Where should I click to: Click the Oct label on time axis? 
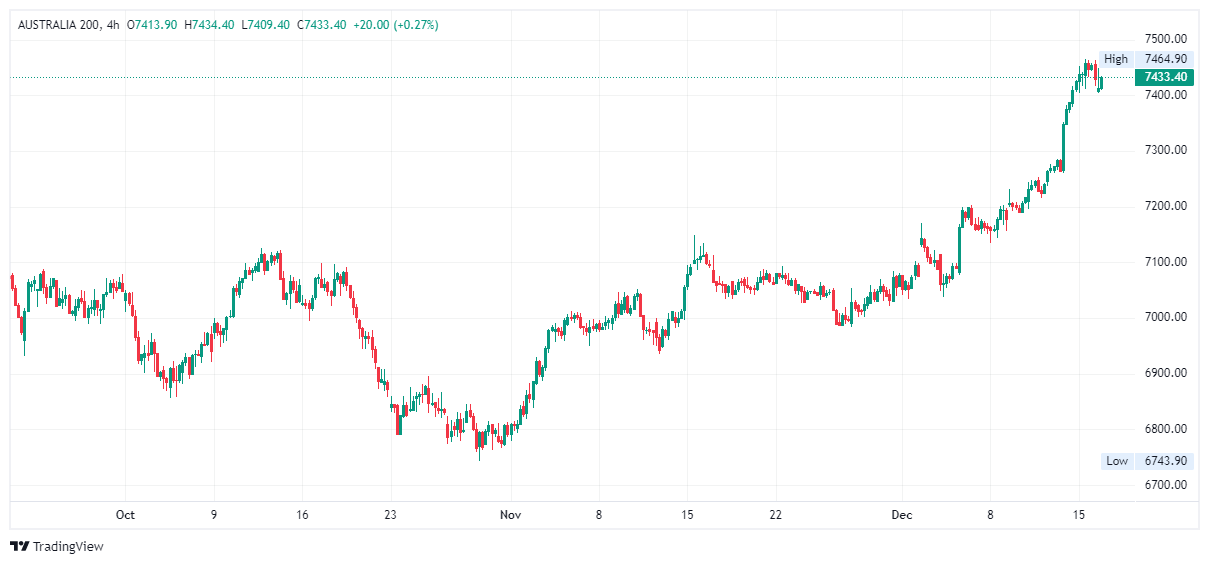click(x=125, y=515)
